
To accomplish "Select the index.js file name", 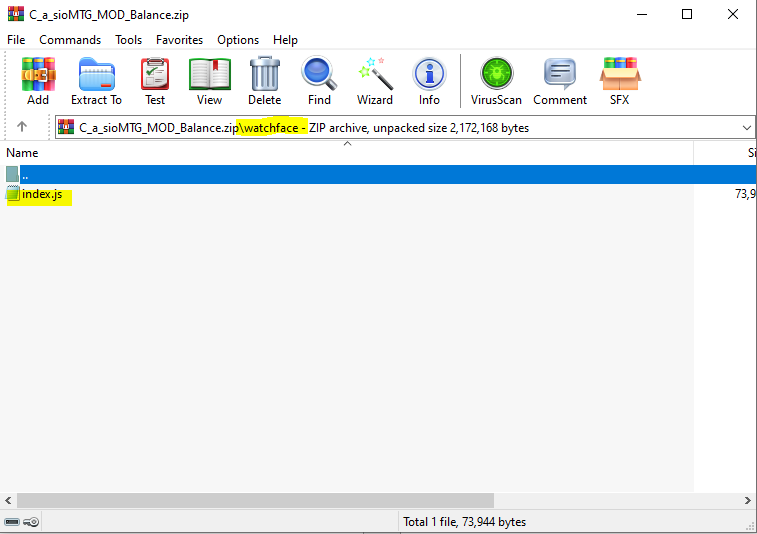I will (42, 194).
